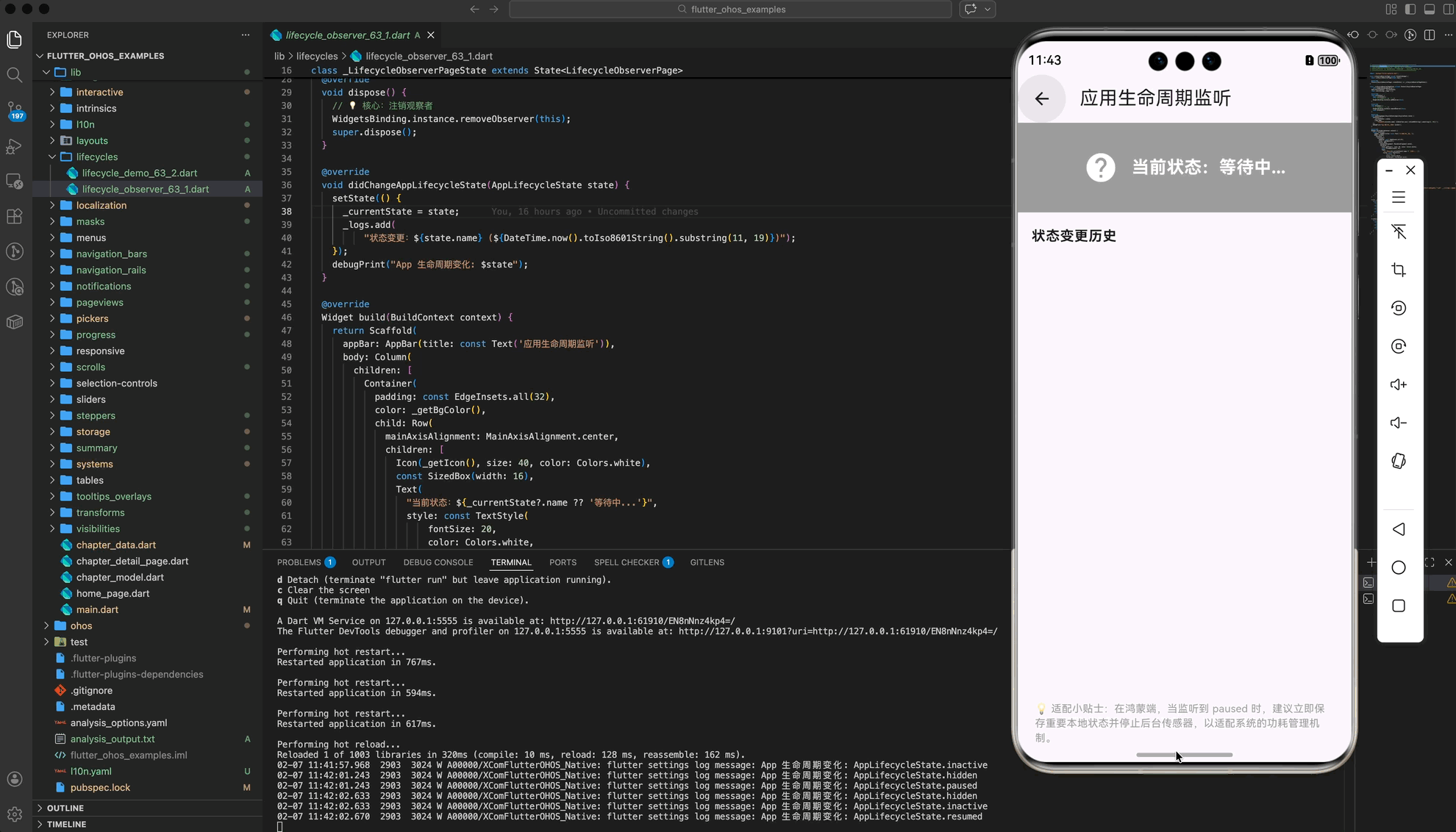Open the Extensions view icon

point(14,217)
